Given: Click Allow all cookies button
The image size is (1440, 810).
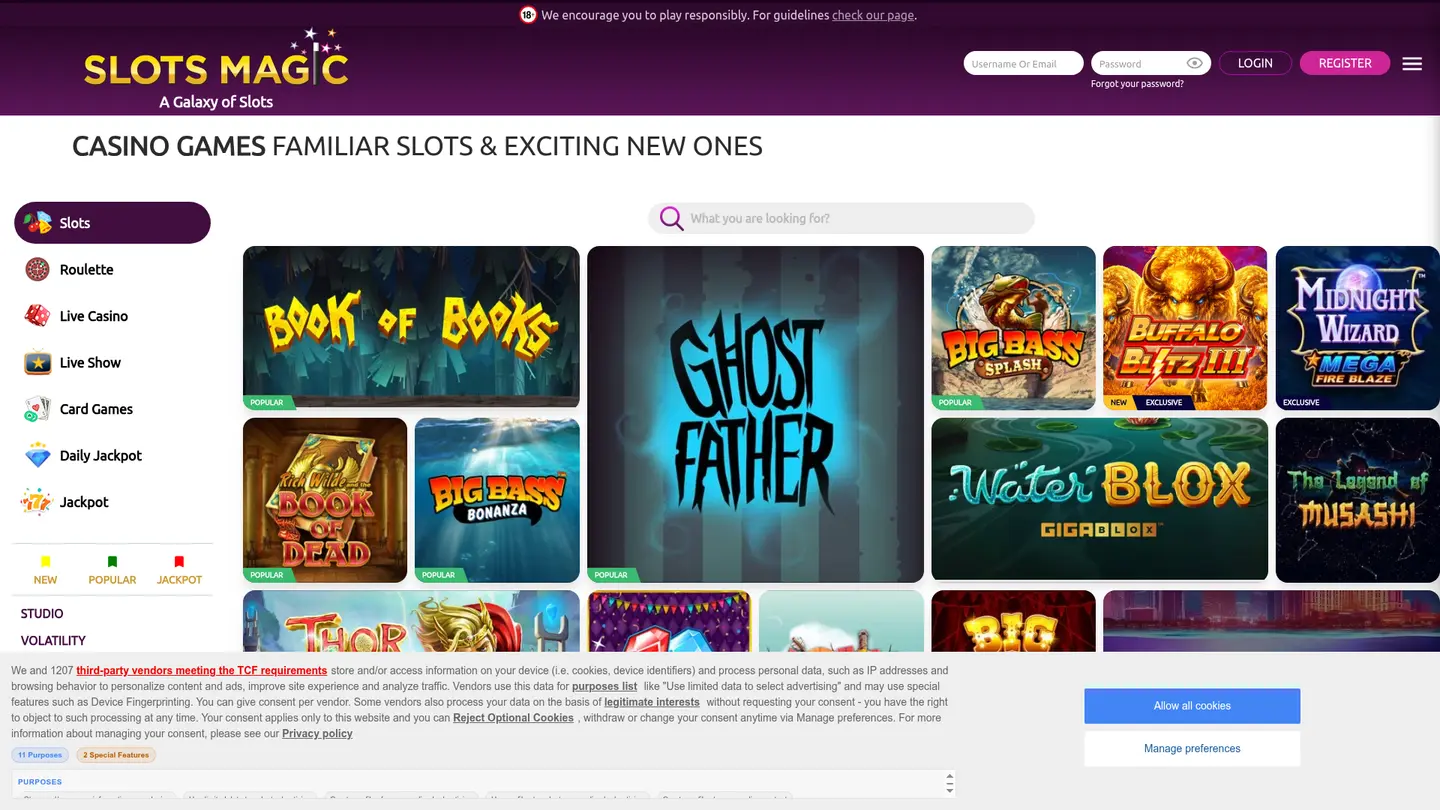Looking at the screenshot, I should click(1192, 706).
